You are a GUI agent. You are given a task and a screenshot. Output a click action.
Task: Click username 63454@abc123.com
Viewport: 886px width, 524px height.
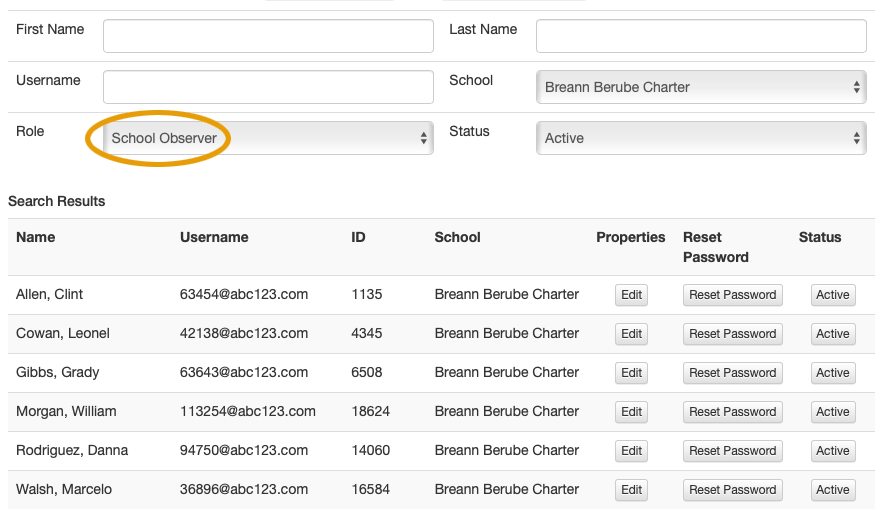click(244, 295)
